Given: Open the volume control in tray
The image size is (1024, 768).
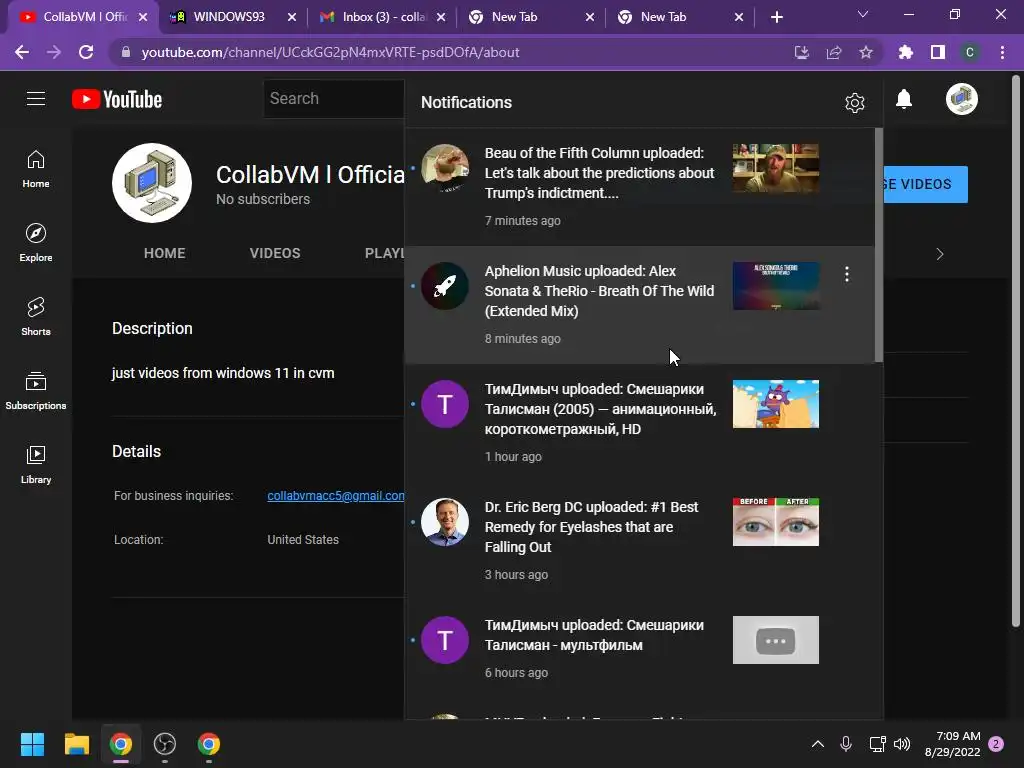Looking at the screenshot, I should (x=902, y=744).
